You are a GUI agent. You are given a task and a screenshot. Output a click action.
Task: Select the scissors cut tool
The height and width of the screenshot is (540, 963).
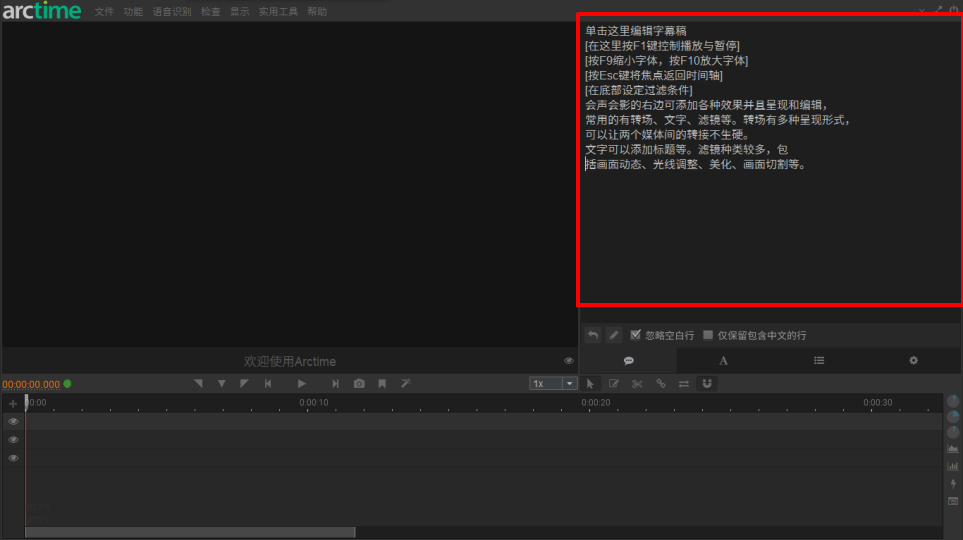coord(637,384)
